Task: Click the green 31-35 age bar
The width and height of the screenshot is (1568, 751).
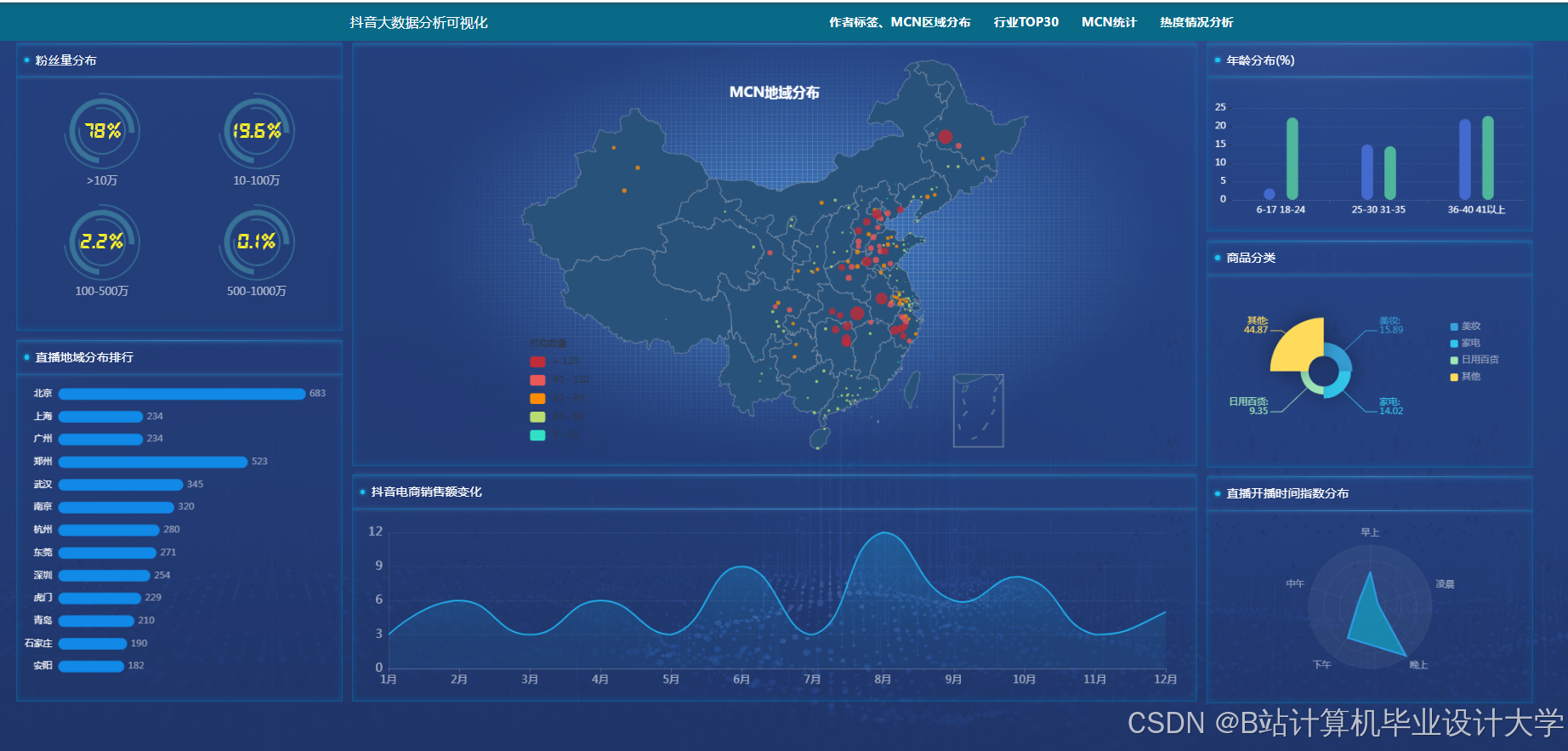Action: (1390, 174)
